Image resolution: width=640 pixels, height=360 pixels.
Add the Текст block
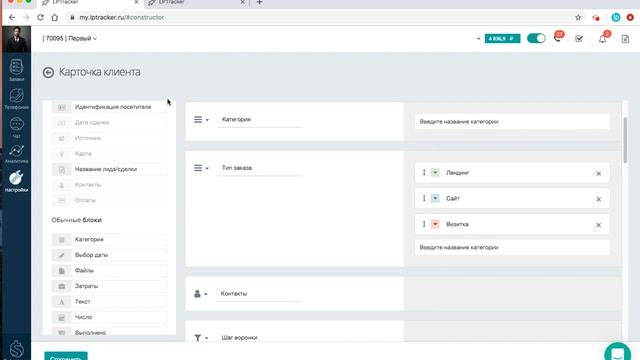coord(109,301)
